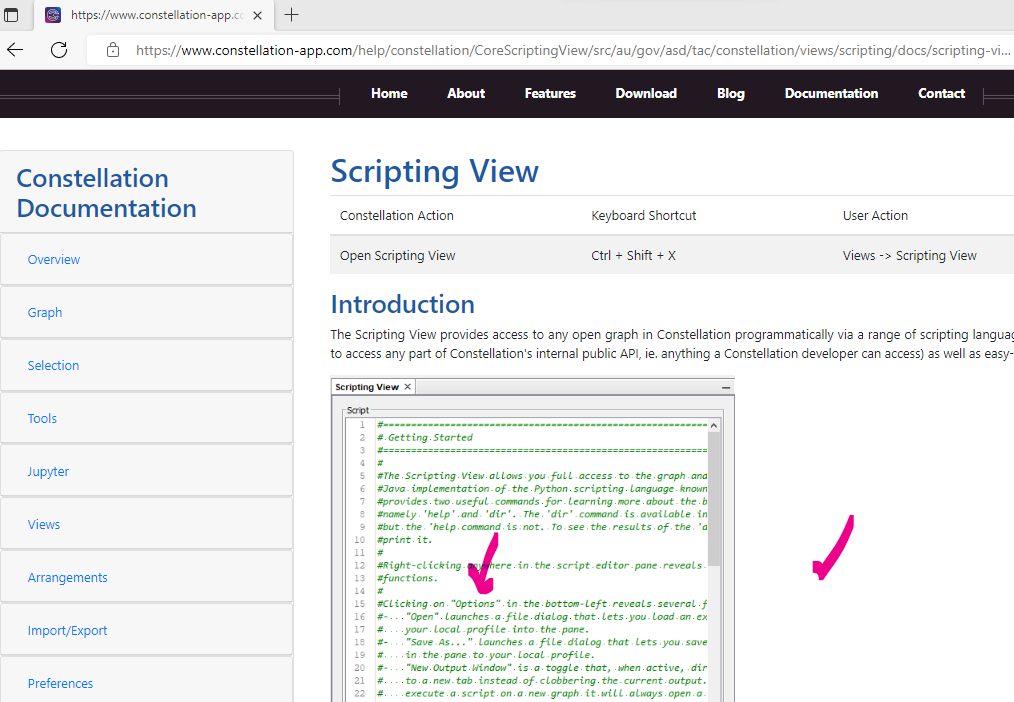
Task: Open the Overview documentation page
Action: coord(53,259)
